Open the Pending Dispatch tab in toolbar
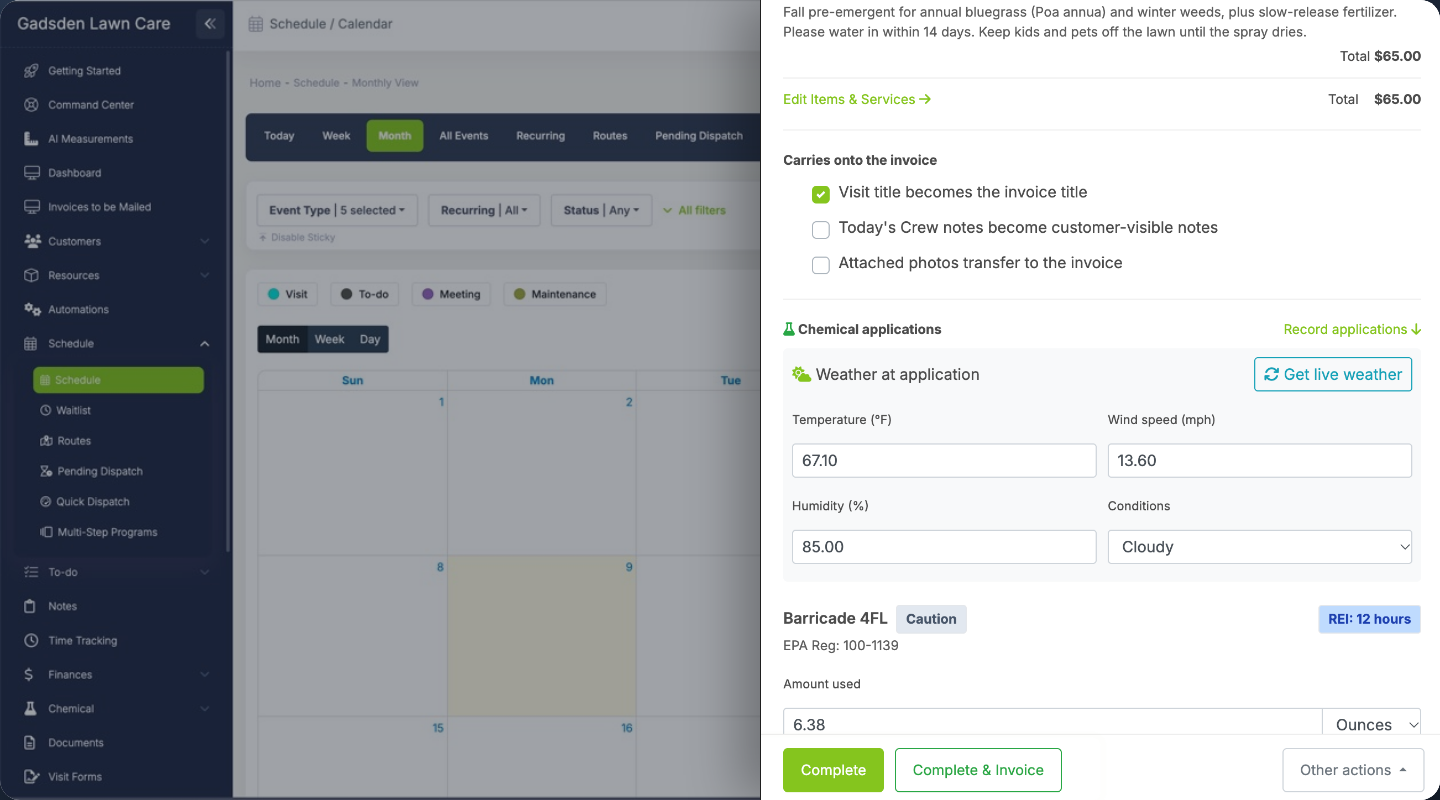The image size is (1440, 800). [x=699, y=136]
